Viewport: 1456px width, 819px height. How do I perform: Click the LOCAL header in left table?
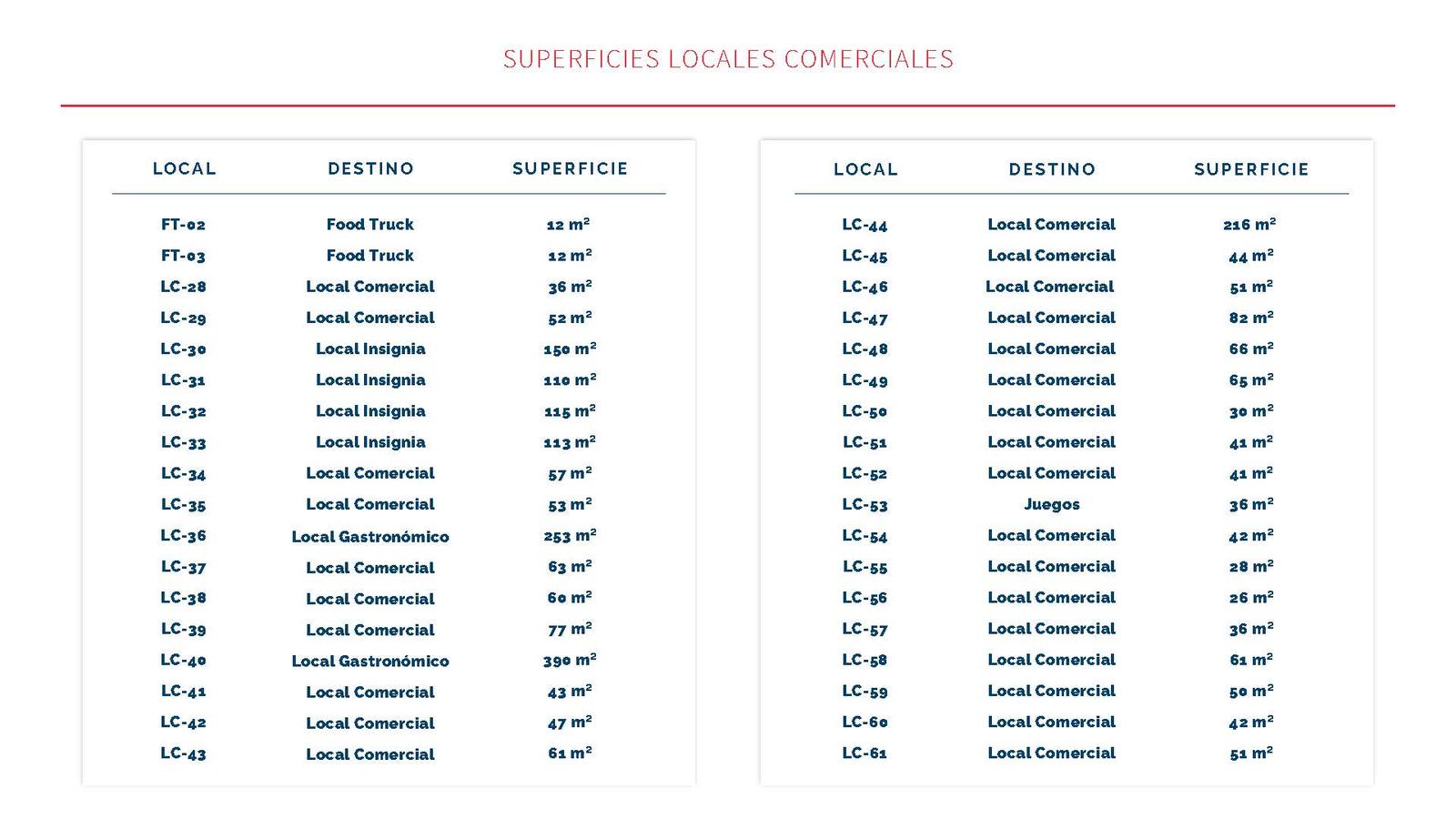tap(184, 168)
